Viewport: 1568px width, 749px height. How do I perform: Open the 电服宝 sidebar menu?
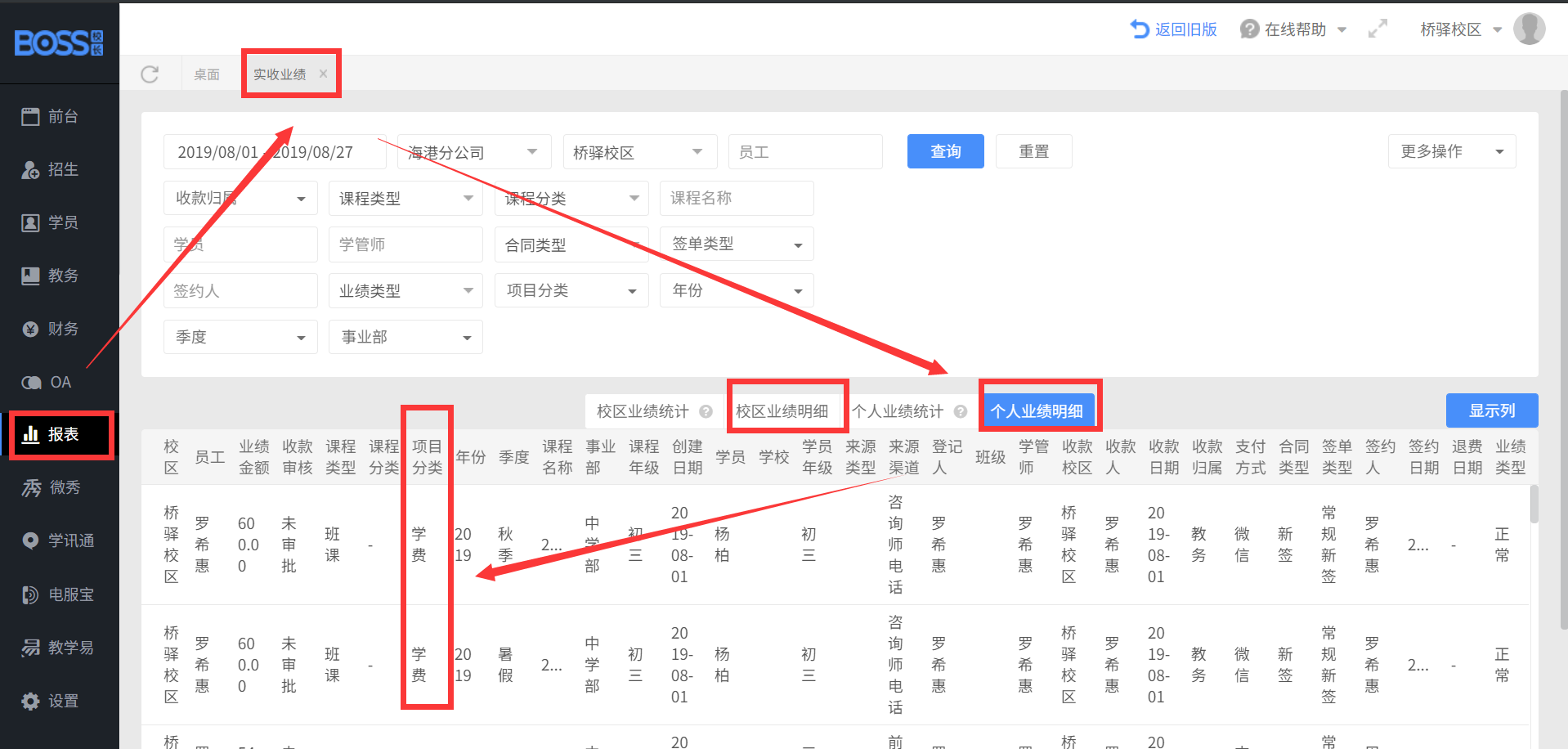60,594
